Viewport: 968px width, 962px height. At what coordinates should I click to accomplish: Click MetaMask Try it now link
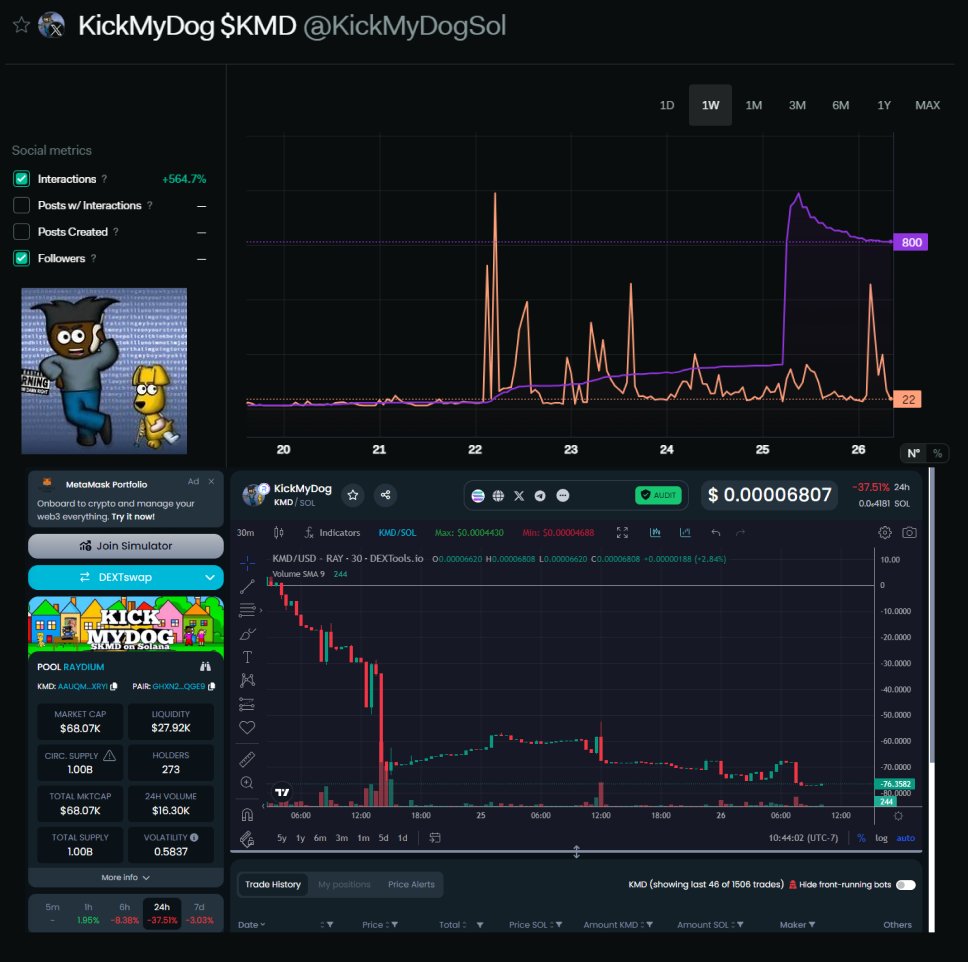tap(133, 517)
